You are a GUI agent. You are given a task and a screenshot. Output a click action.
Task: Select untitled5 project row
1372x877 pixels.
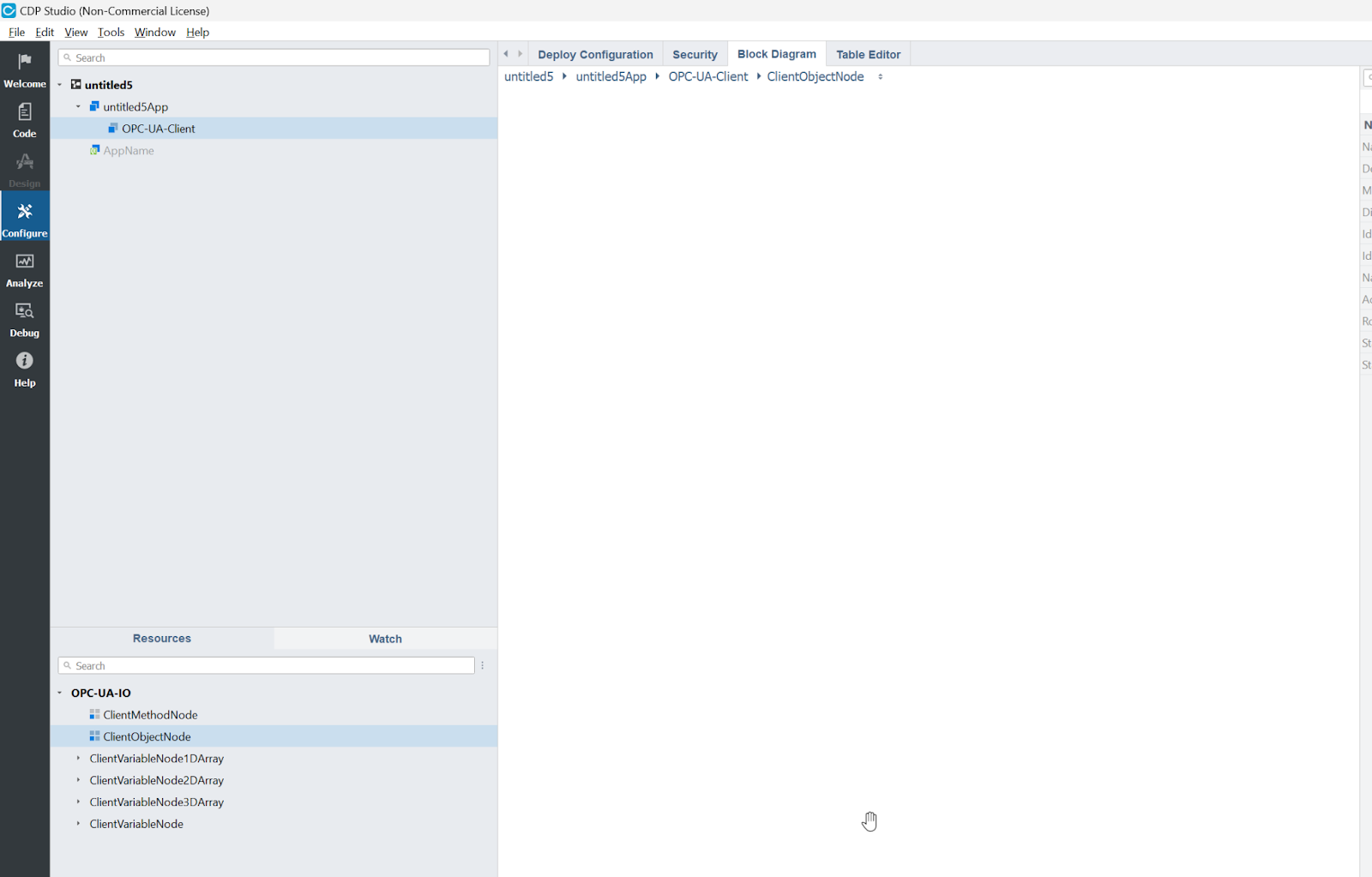[x=274, y=85]
